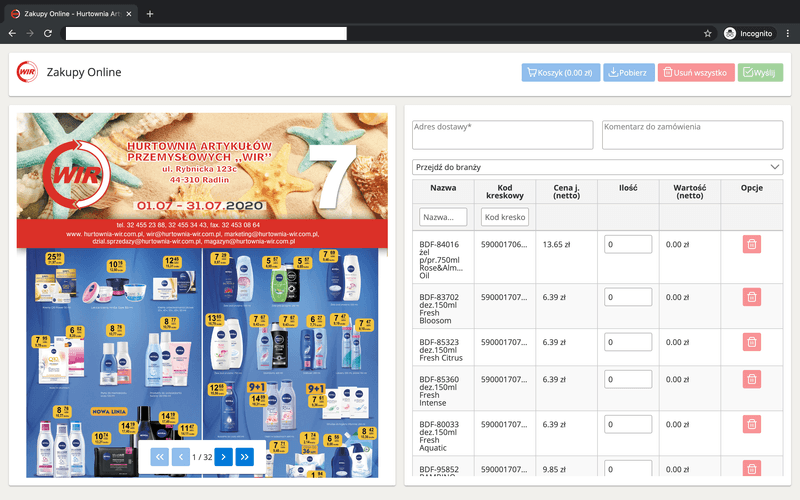Click the Zakupy Online page title
Screen dimensions: 800x500
click(x=84, y=72)
